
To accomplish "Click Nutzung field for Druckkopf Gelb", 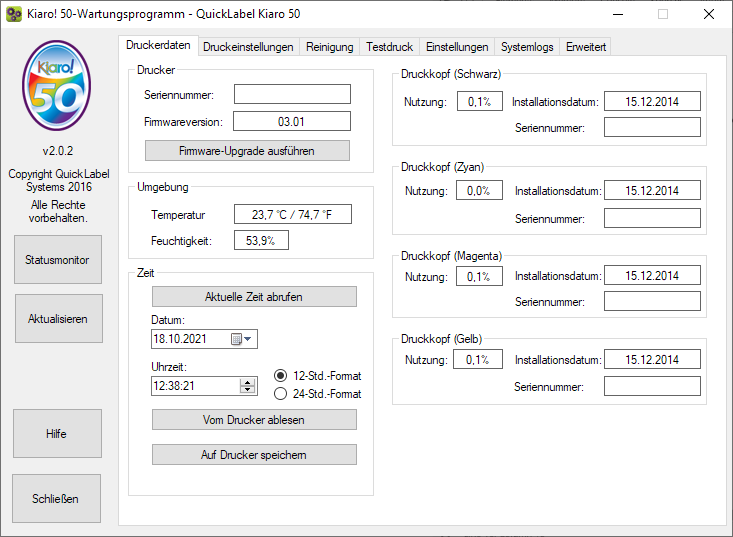I will point(478,359).
